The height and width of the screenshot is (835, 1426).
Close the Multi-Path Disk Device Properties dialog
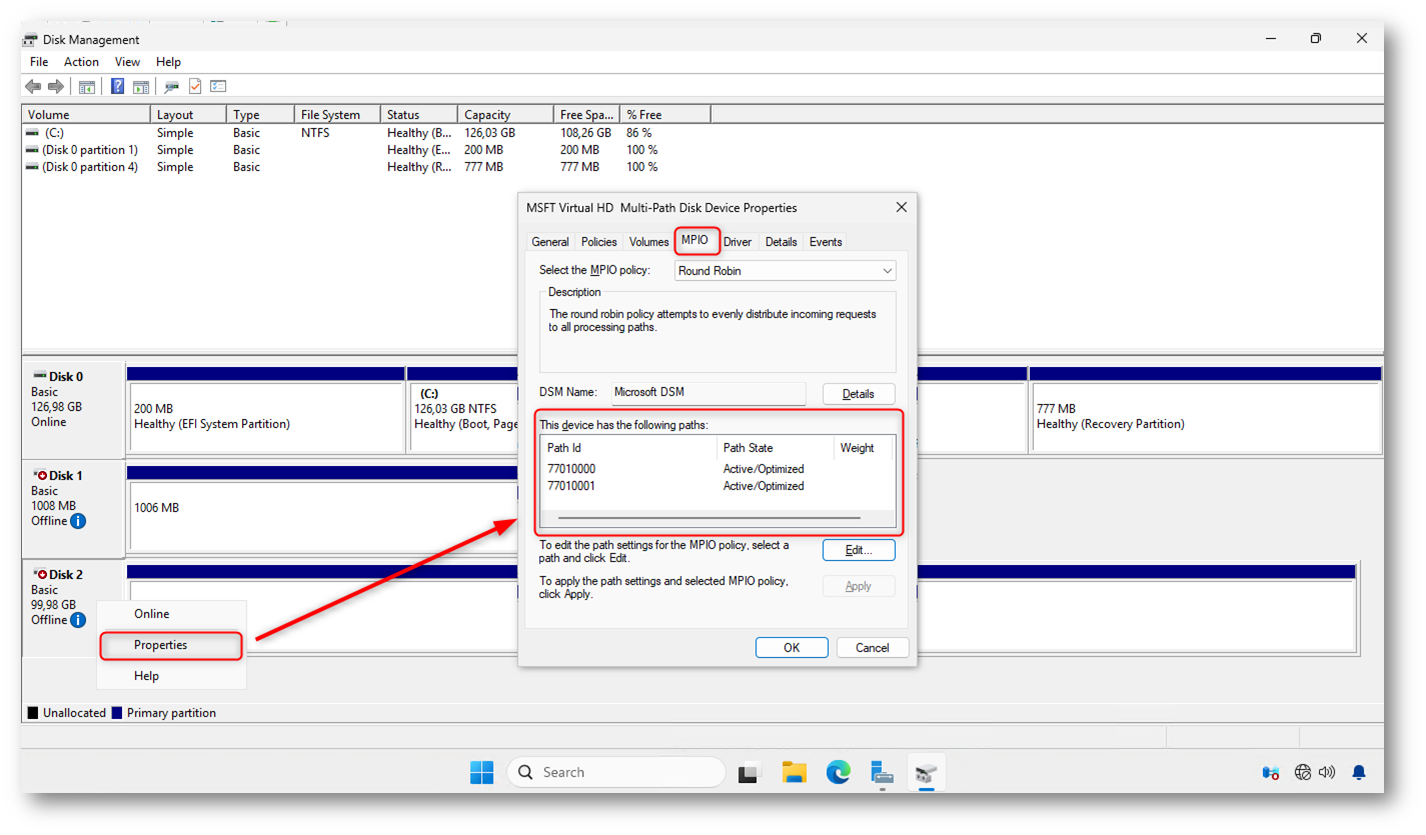pyautogui.click(x=901, y=207)
